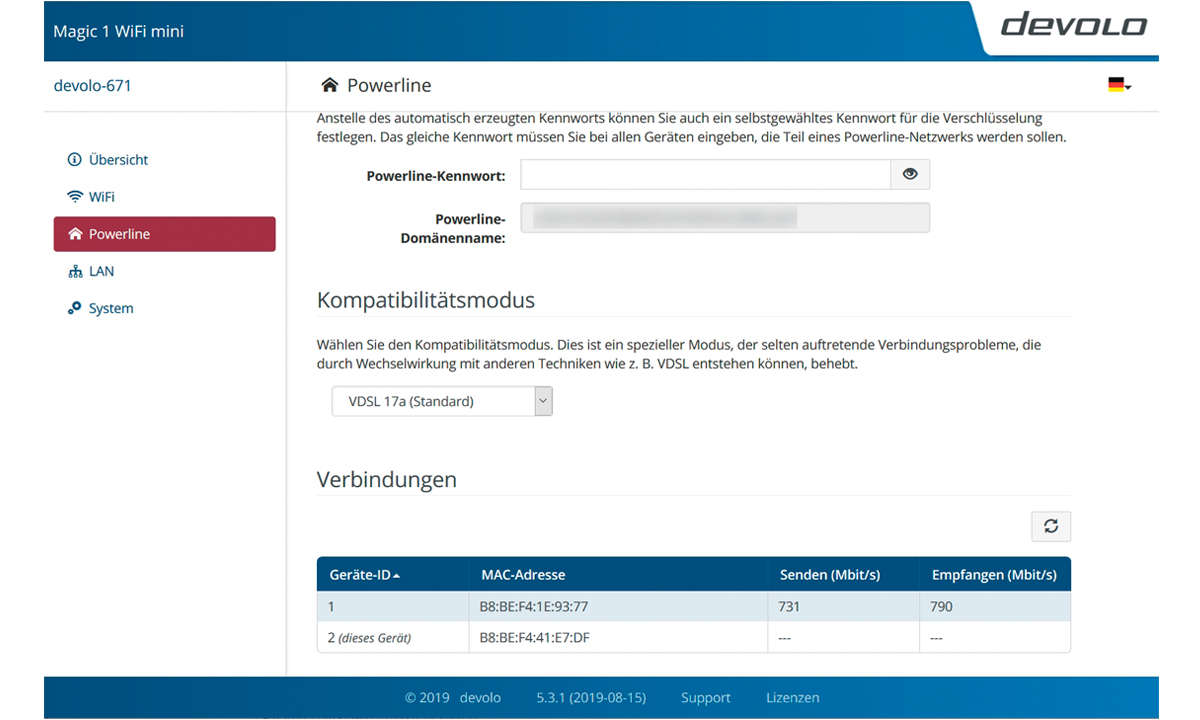Click the System gear icon in sidebar
Image resolution: width=1200 pixels, height=720 pixels.
tap(74, 308)
